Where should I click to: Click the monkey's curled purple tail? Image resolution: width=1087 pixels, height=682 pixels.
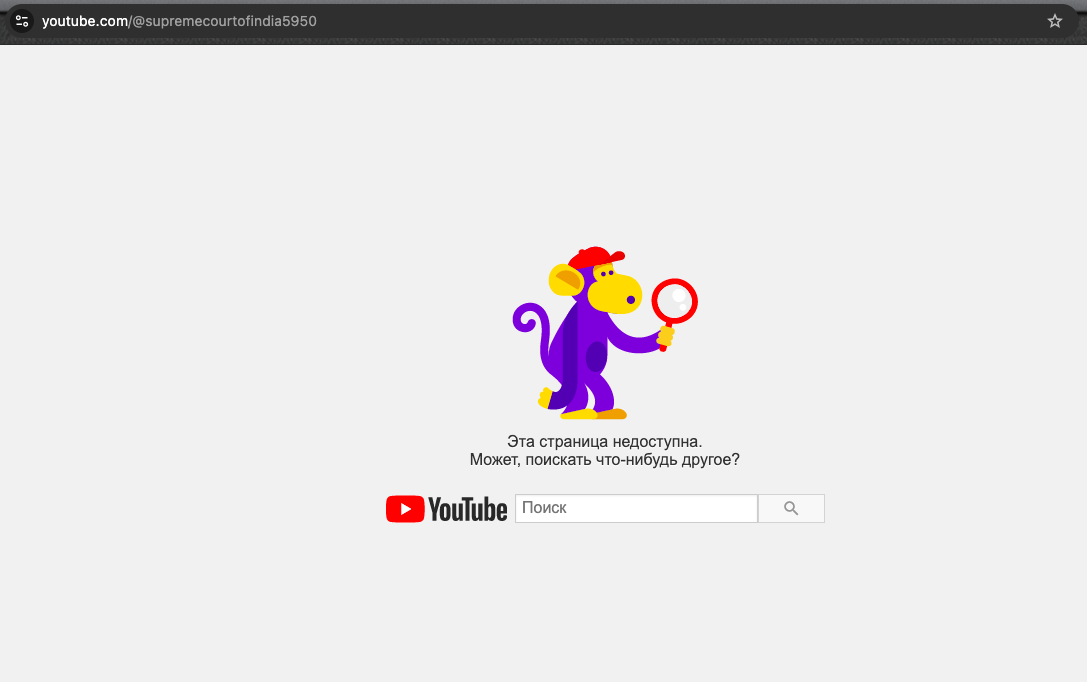click(526, 322)
